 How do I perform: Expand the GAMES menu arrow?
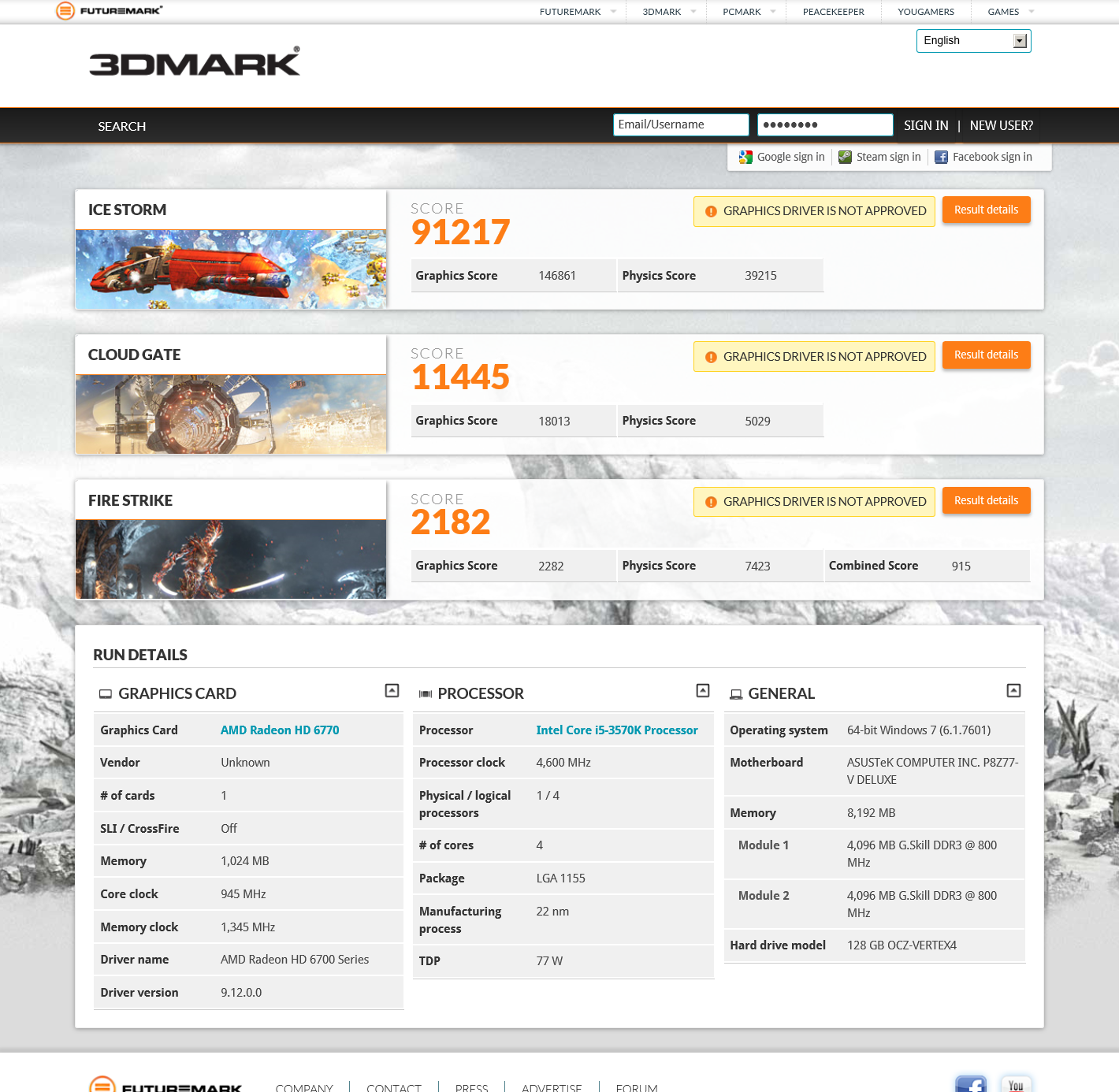coord(1032,12)
